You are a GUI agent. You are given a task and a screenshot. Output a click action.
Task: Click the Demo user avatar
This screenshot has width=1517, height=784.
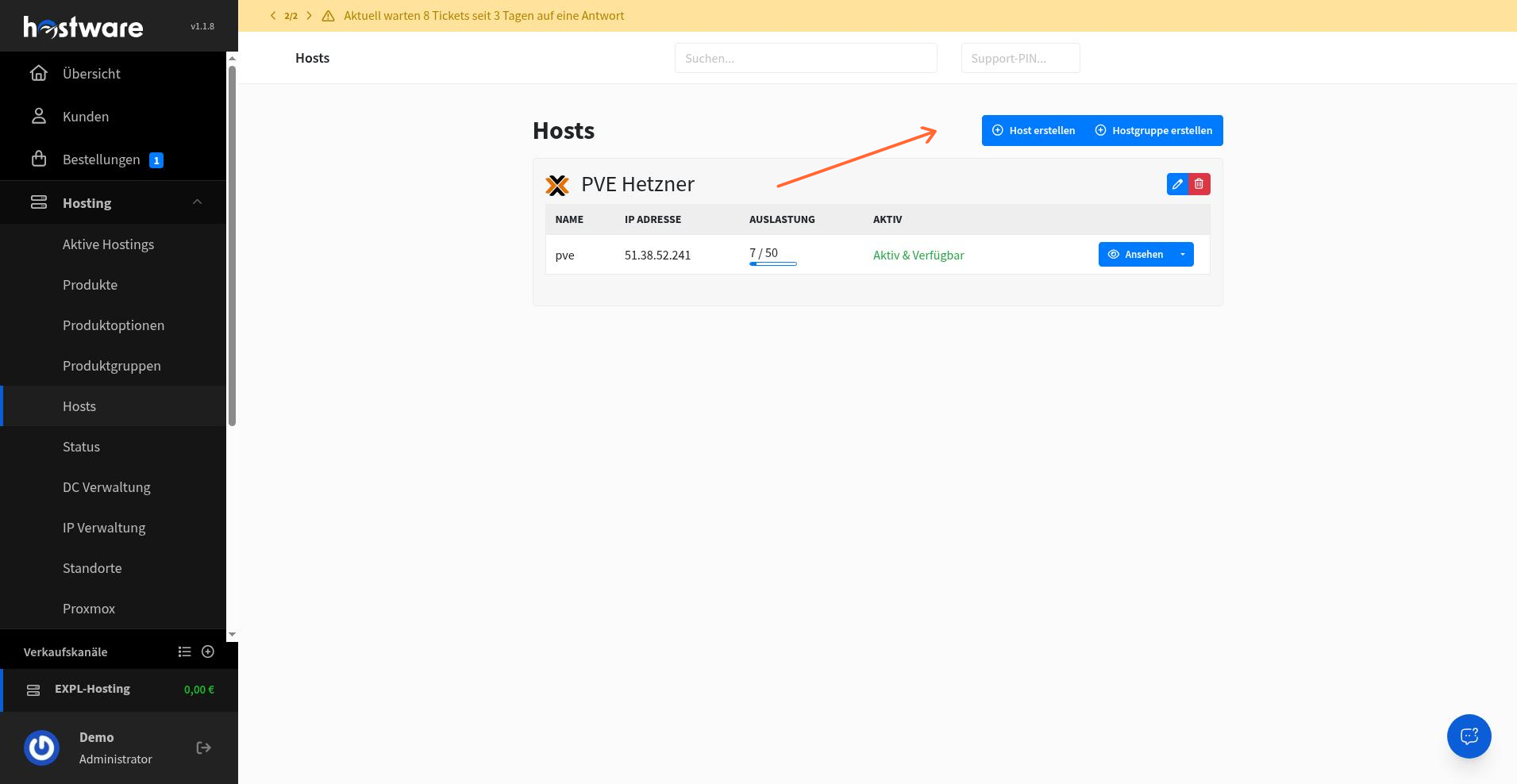(x=41, y=747)
